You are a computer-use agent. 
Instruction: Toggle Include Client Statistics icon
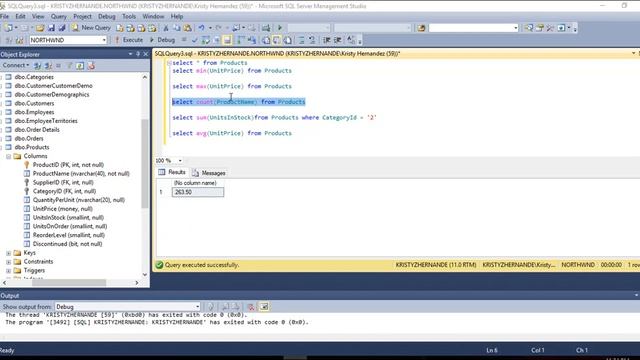coord(252,40)
